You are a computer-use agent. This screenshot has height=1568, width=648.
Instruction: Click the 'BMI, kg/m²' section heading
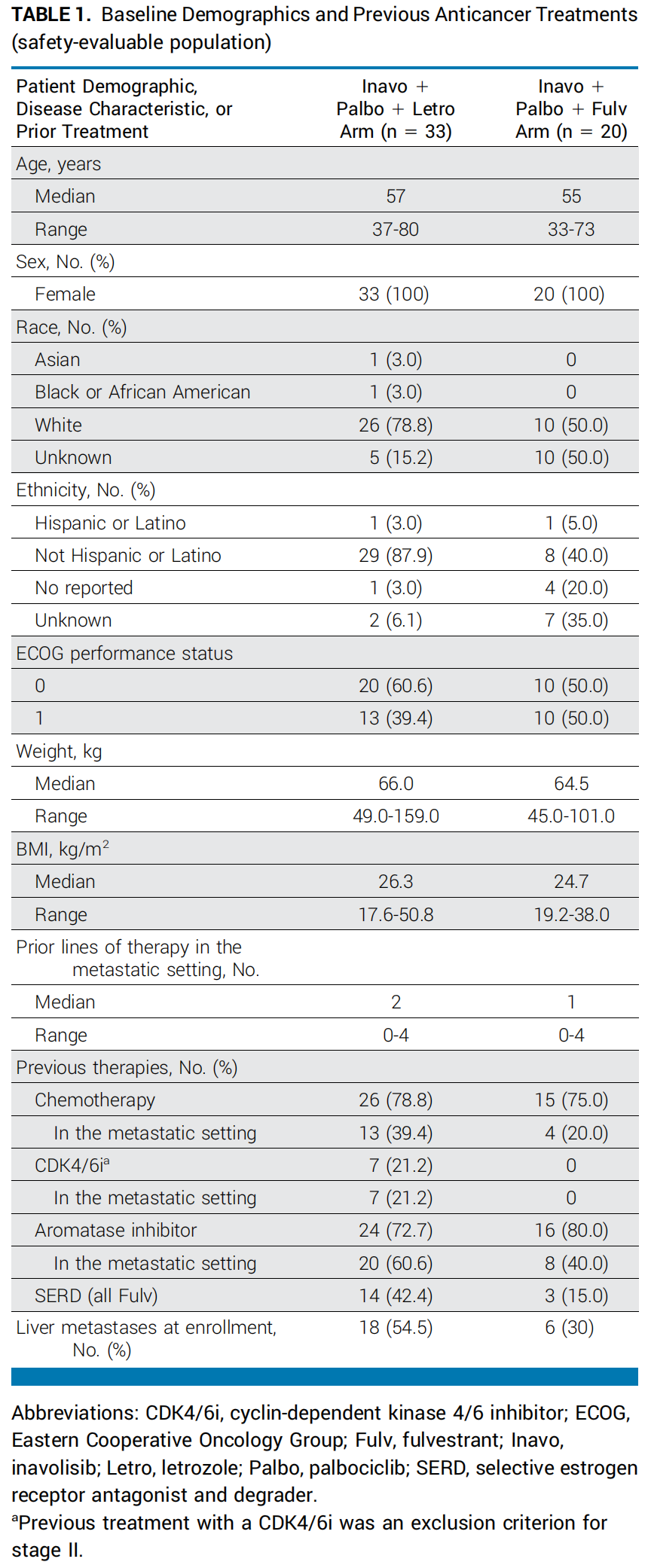click(63, 850)
